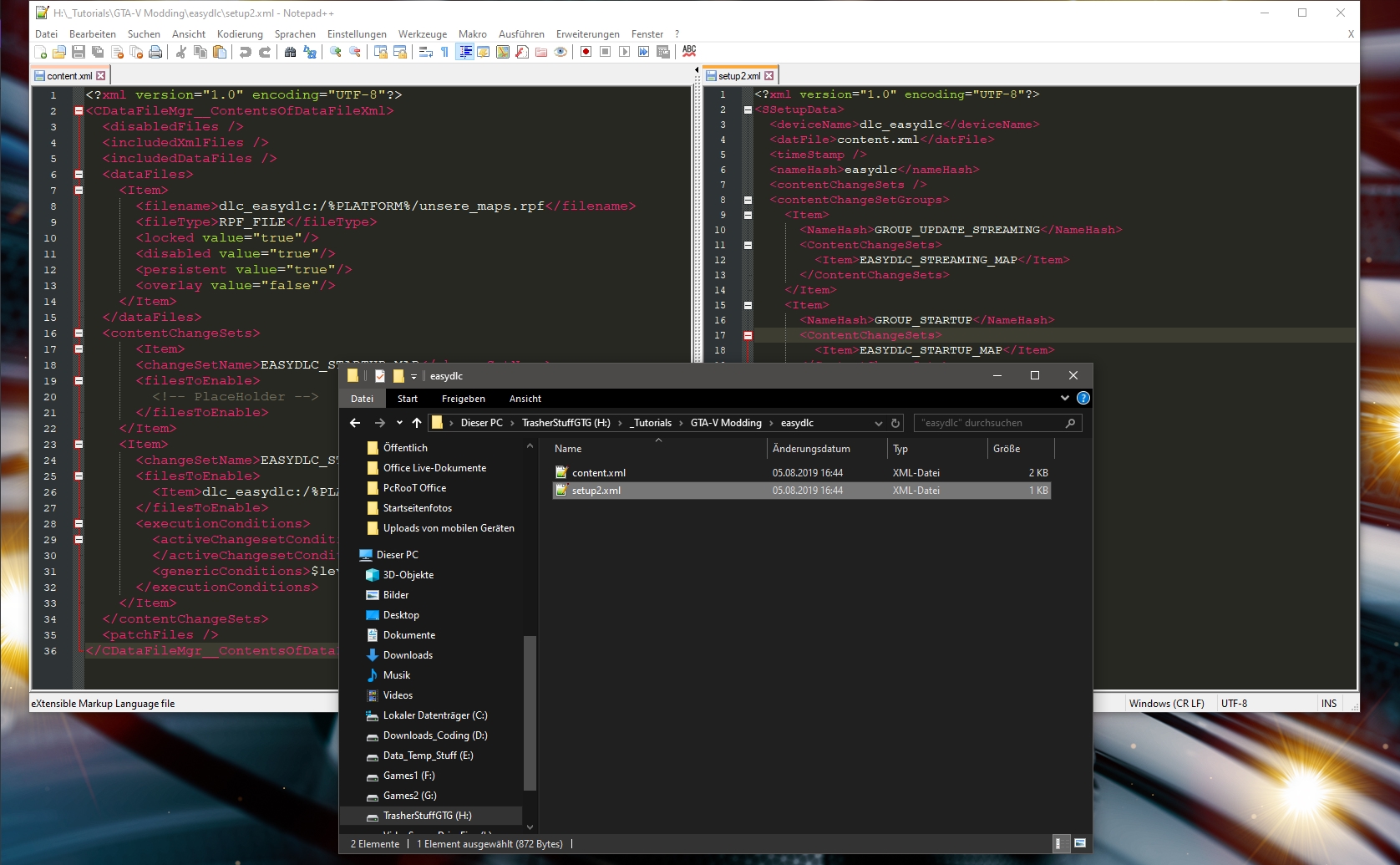Collapse the CDataFileMgr fold on line 2
Viewport: 1400px width, 865px height.
point(79,110)
